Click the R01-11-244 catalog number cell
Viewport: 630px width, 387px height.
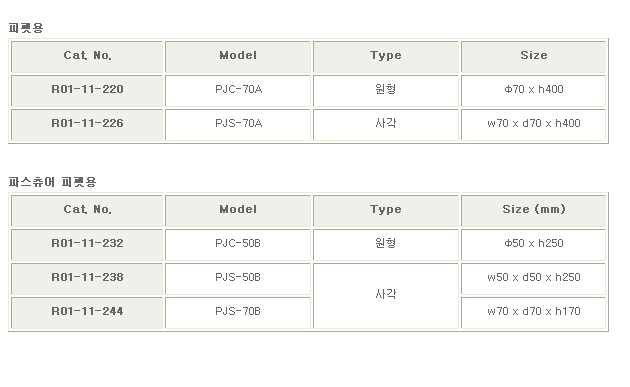tap(87, 313)
